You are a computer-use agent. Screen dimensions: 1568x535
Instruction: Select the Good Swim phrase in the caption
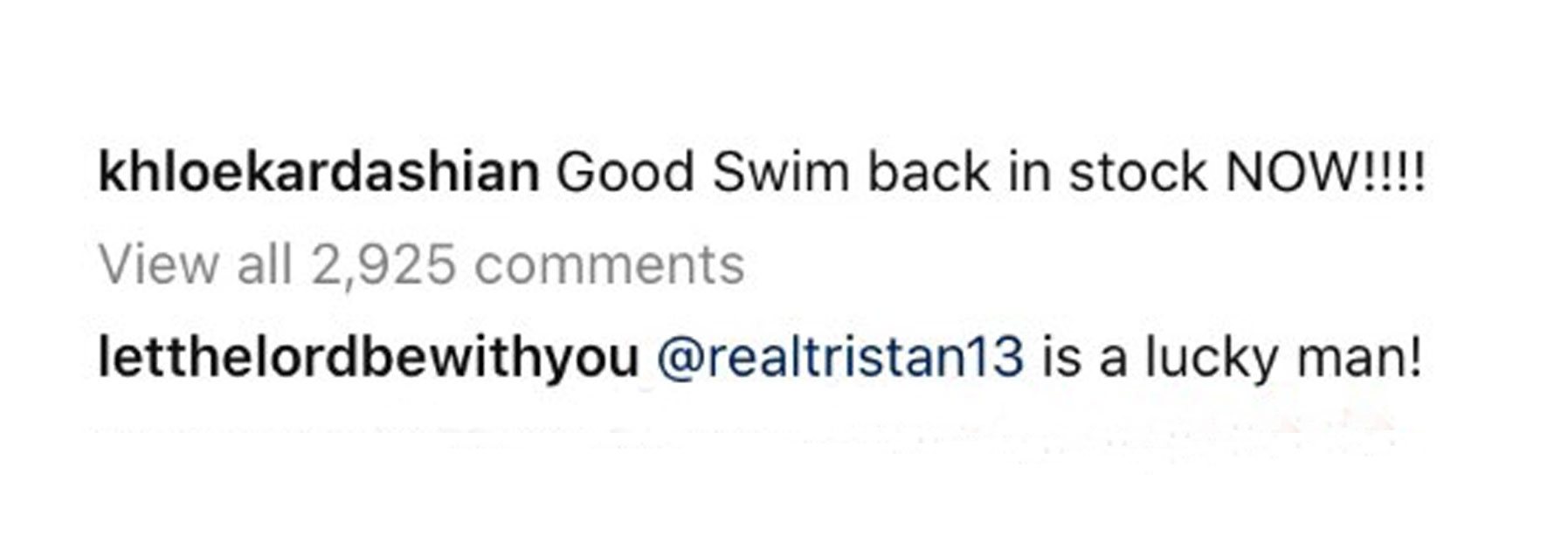coord(702,172)
